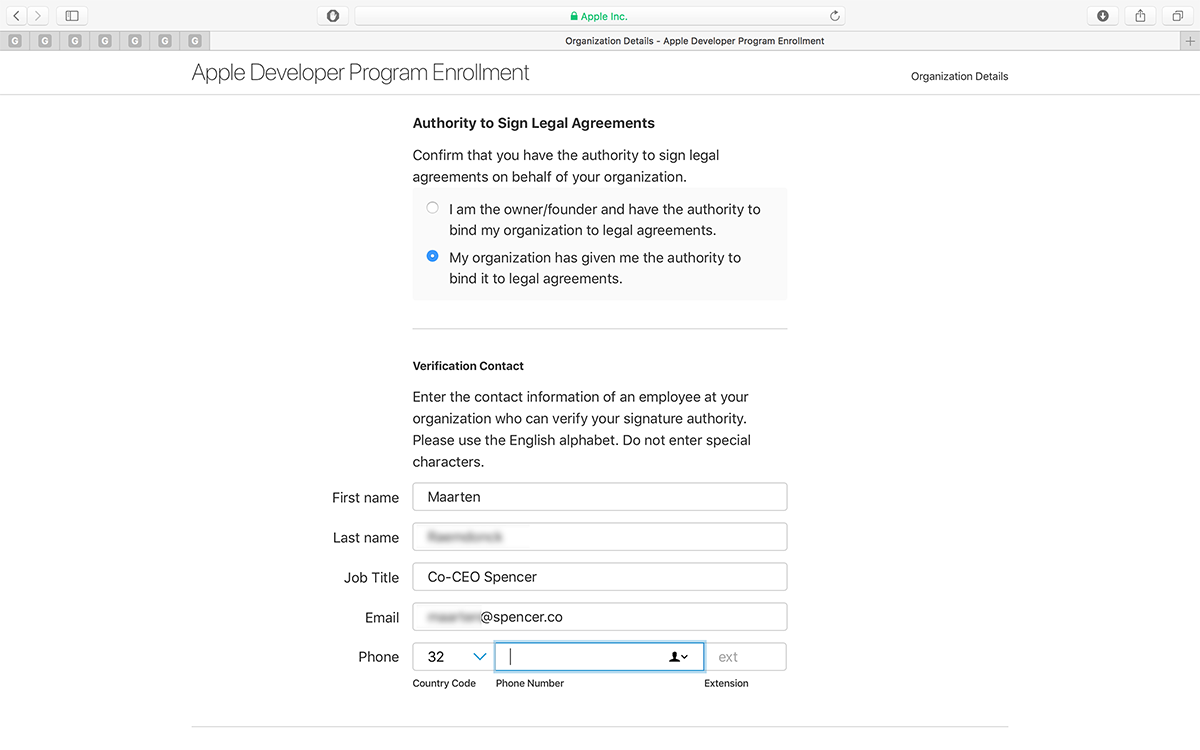Image resolution: width=1200 pixels, height=750 pixels.
Task: Open the Safari downloads list
Action: [1103, 16]
